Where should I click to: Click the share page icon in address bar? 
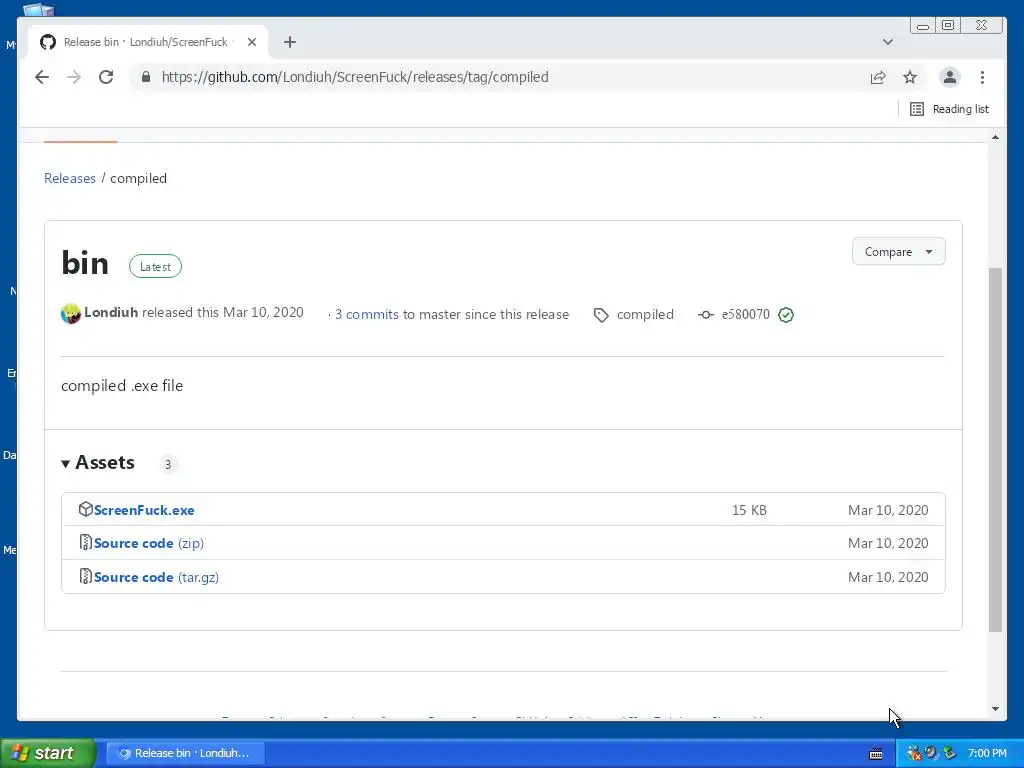point(878,77)
